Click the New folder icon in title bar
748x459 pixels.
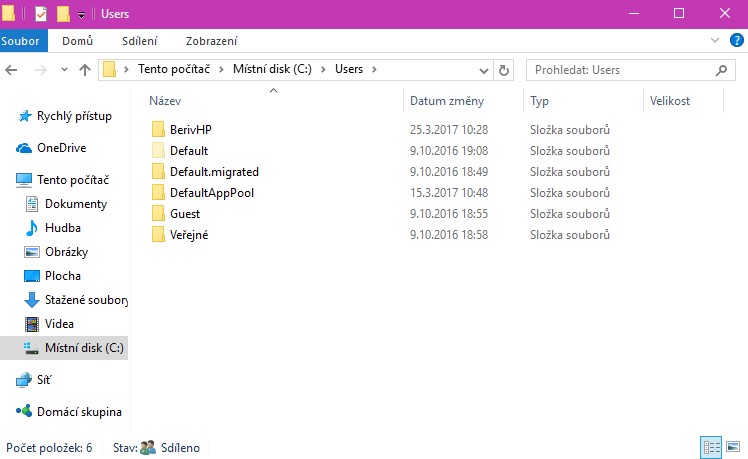pos(63,13)
